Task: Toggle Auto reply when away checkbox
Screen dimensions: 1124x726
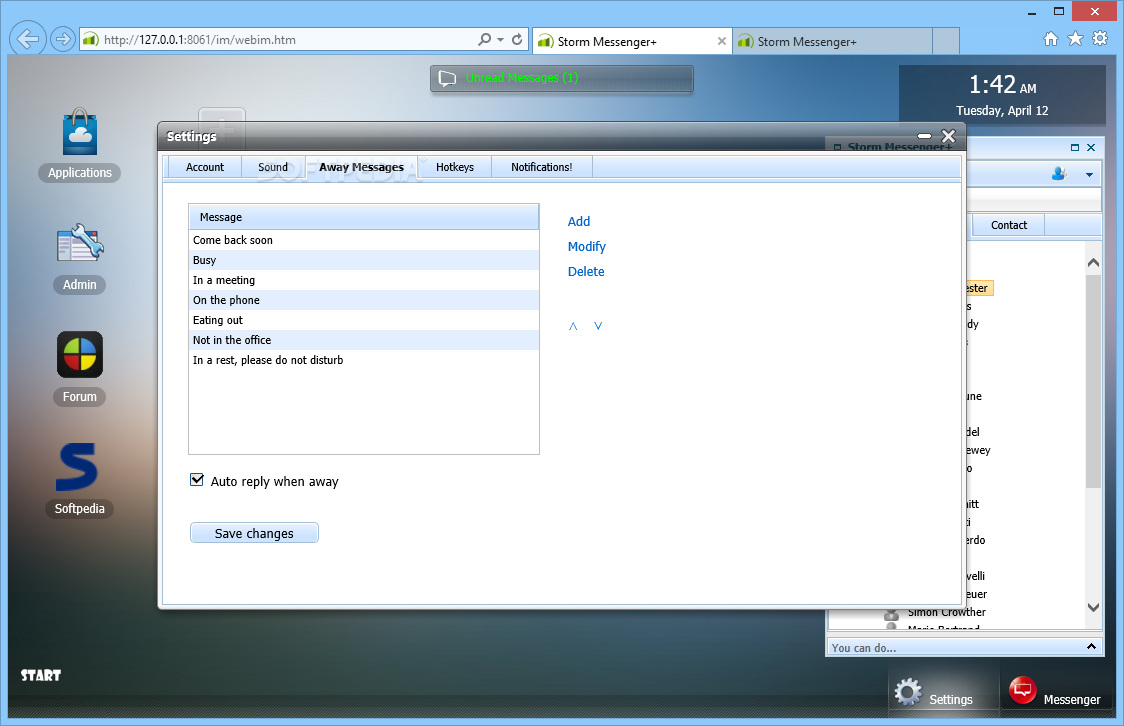Action: coord(196,480)
